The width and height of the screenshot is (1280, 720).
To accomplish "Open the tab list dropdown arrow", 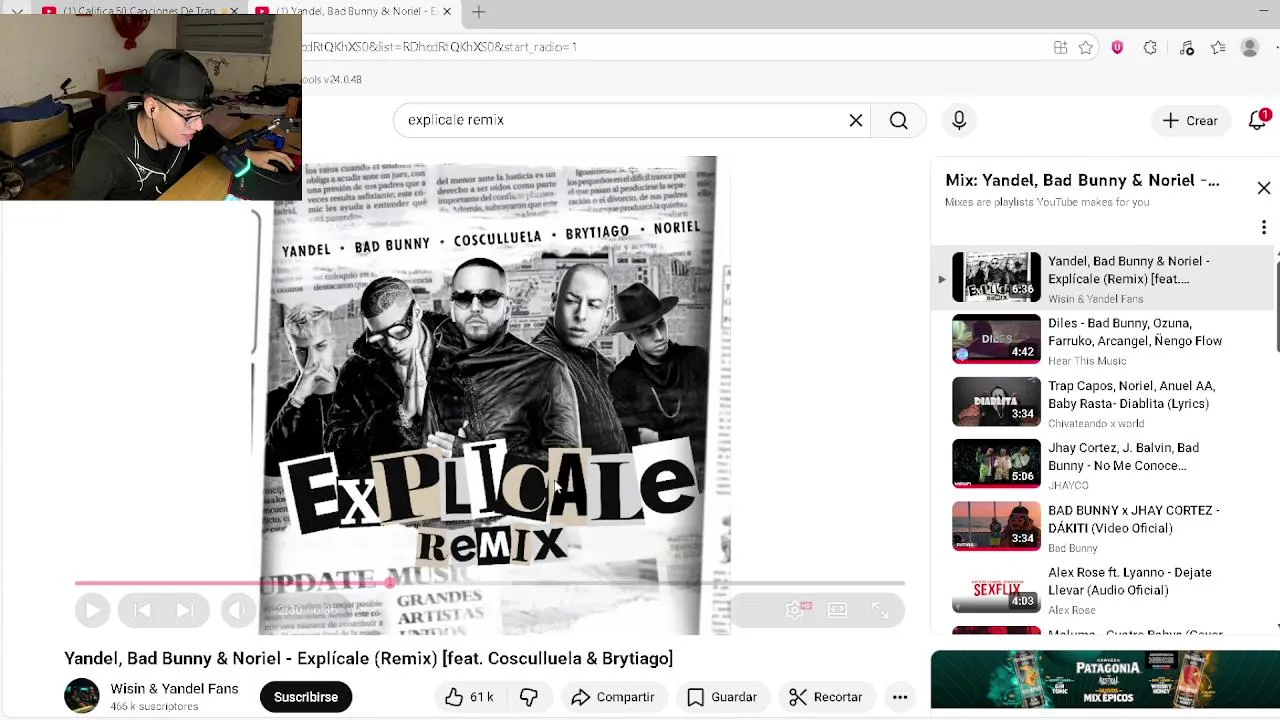I will 17,12.
